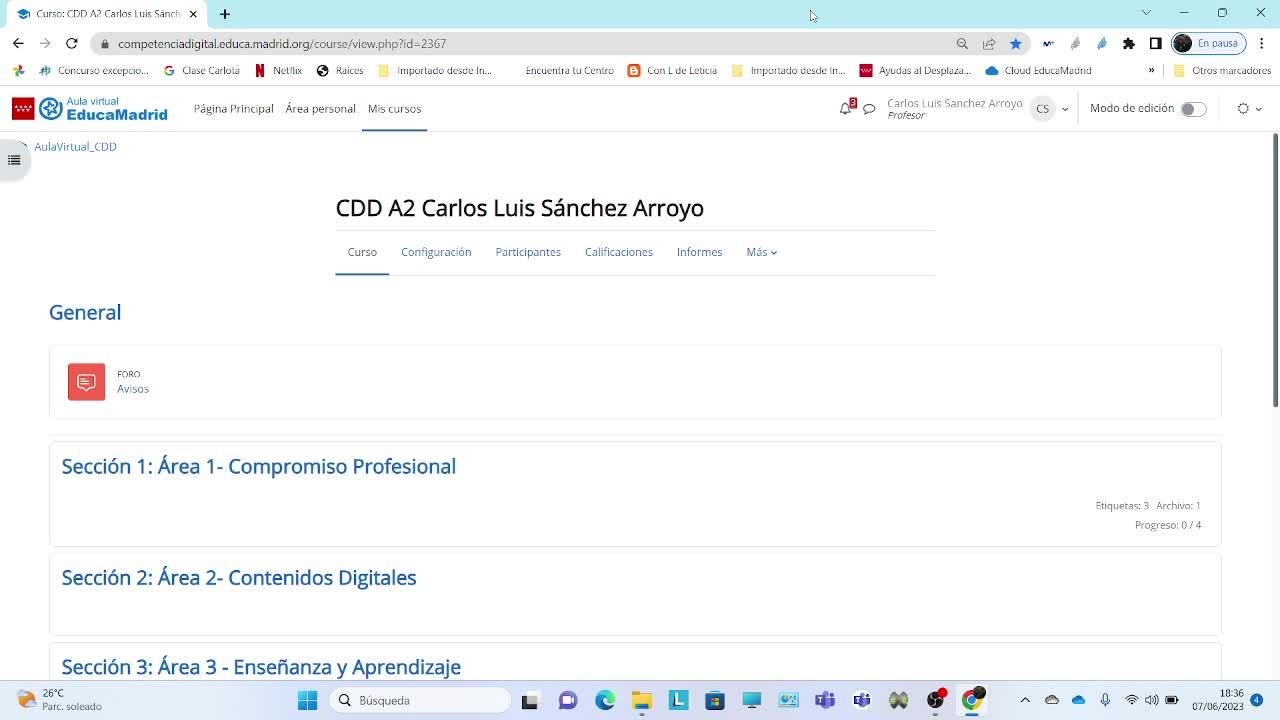
Task: Click the 'Progreso: 0 / 4' text
Action: click(x=1168, y=525)
